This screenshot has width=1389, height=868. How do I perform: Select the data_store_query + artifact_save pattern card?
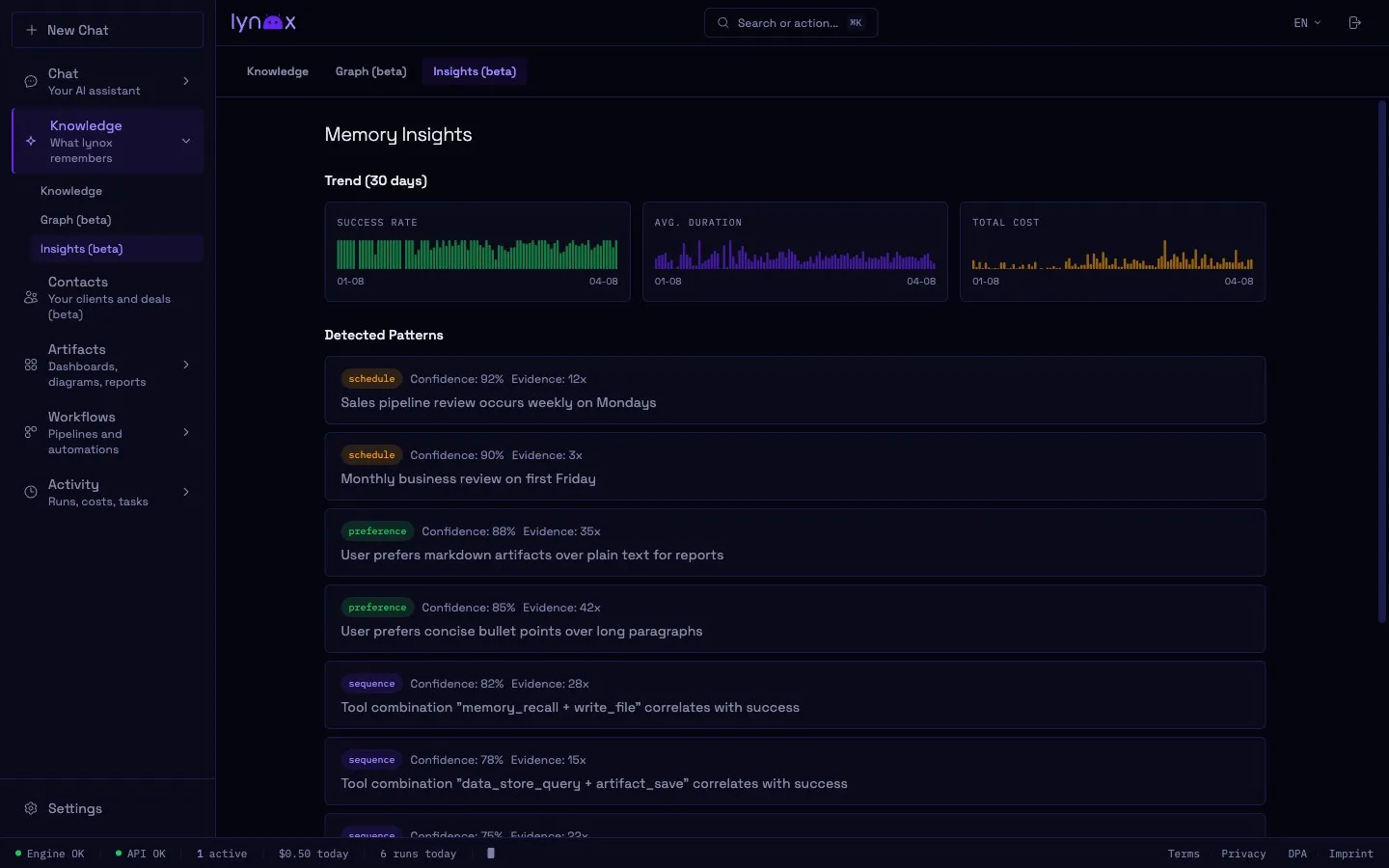795,772
